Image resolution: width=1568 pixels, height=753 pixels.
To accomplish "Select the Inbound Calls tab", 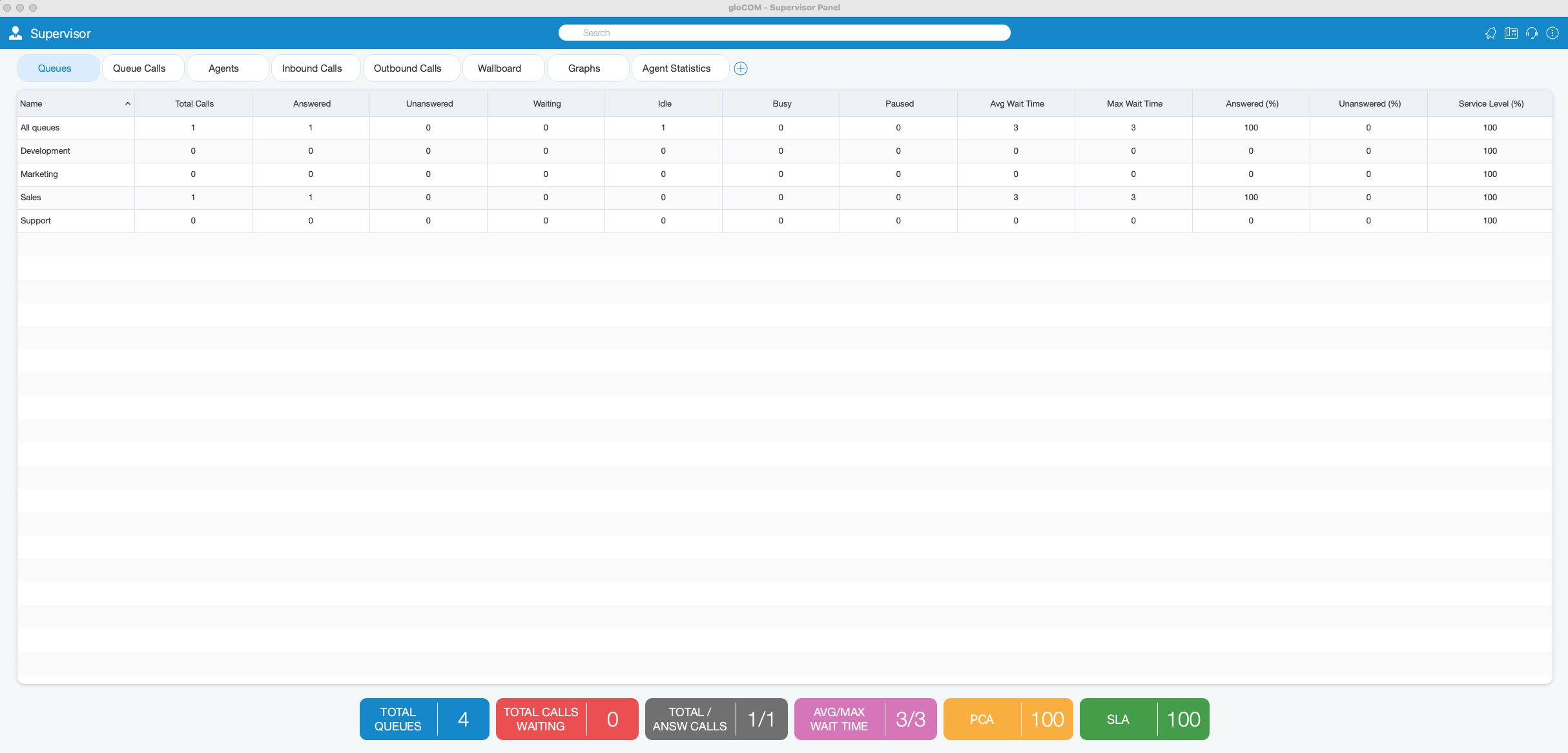I will point(310,68).
